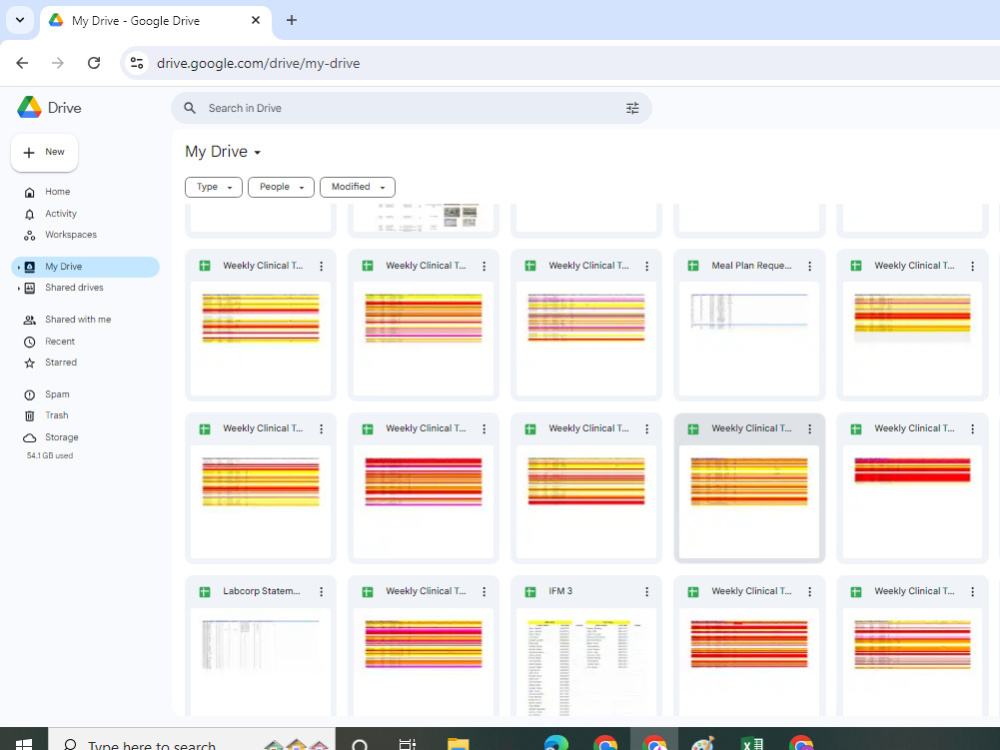Image resolution: width=1000 pixels, height=750 pixels.
Task: Open the Recent files view
Action: click(60, 342)
